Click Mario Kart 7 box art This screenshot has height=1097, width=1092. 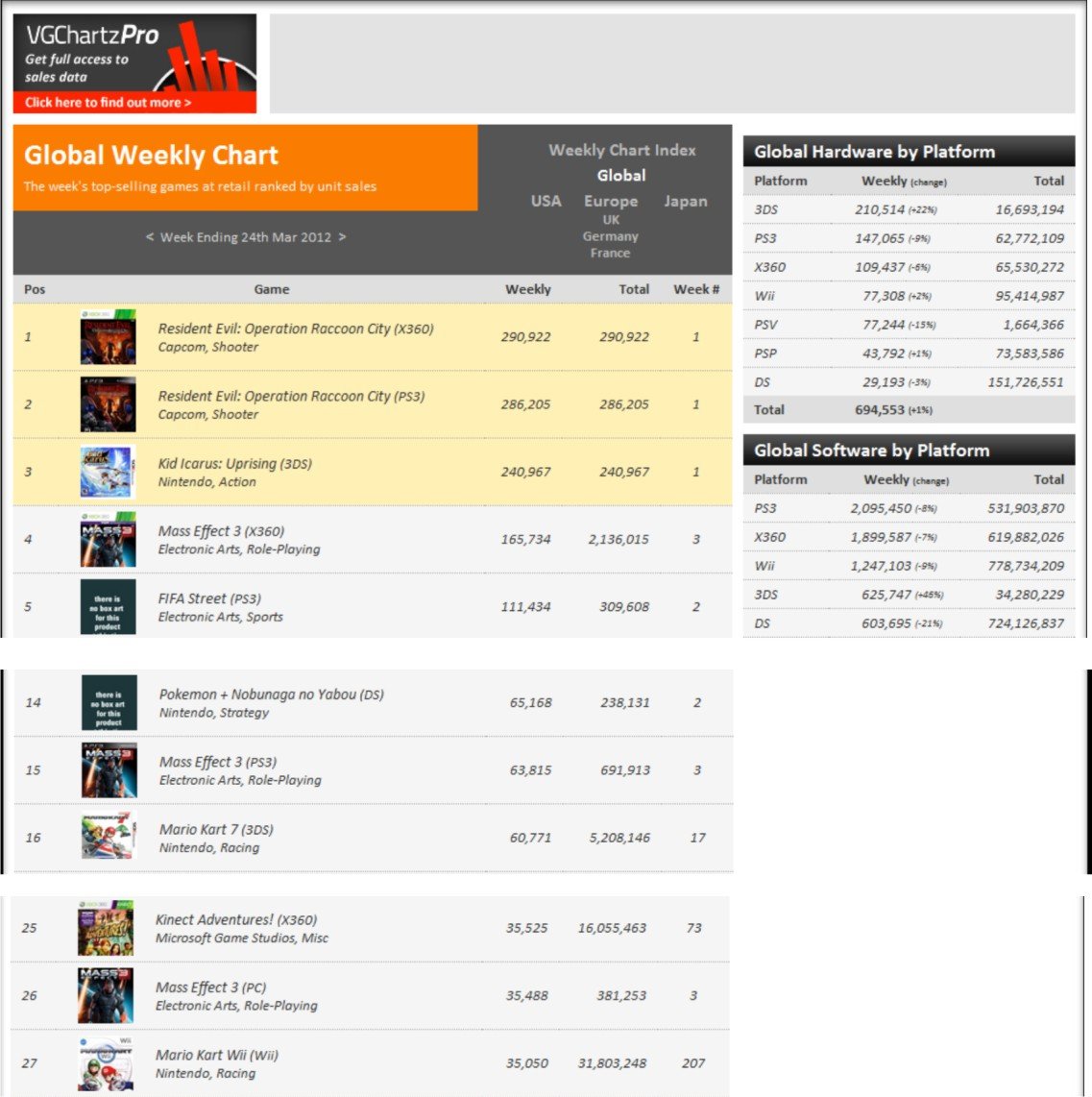(x=109, y=838)
